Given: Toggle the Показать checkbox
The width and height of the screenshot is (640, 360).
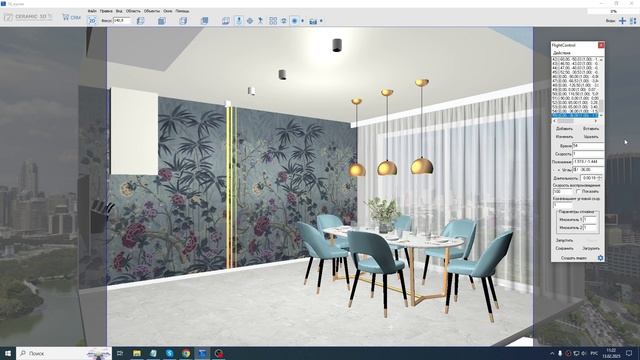Looking at the screenshot, I should click(578, 191).
